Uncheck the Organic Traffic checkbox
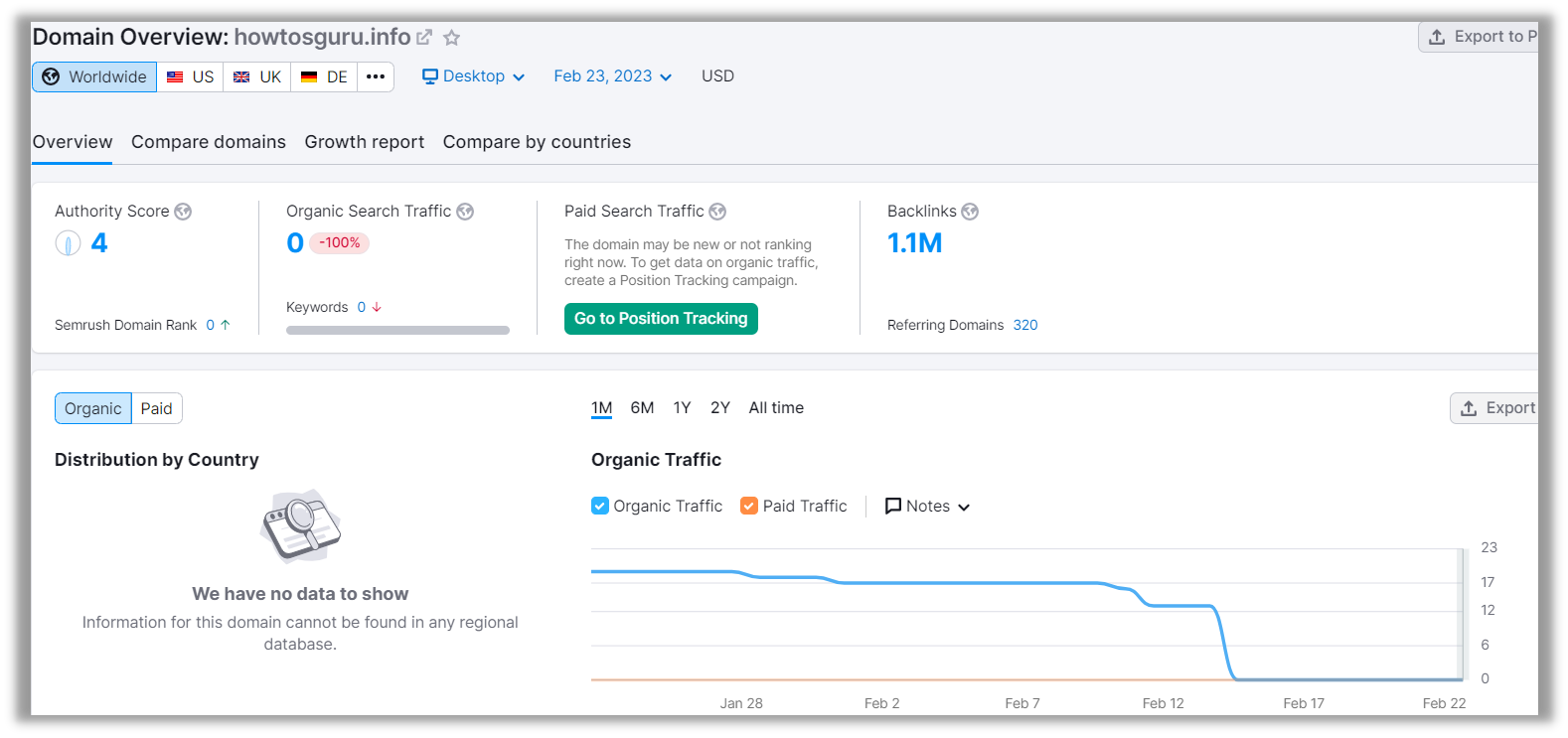The width and height of the screenshot is (1568, 738). click(x=600, y=506)
